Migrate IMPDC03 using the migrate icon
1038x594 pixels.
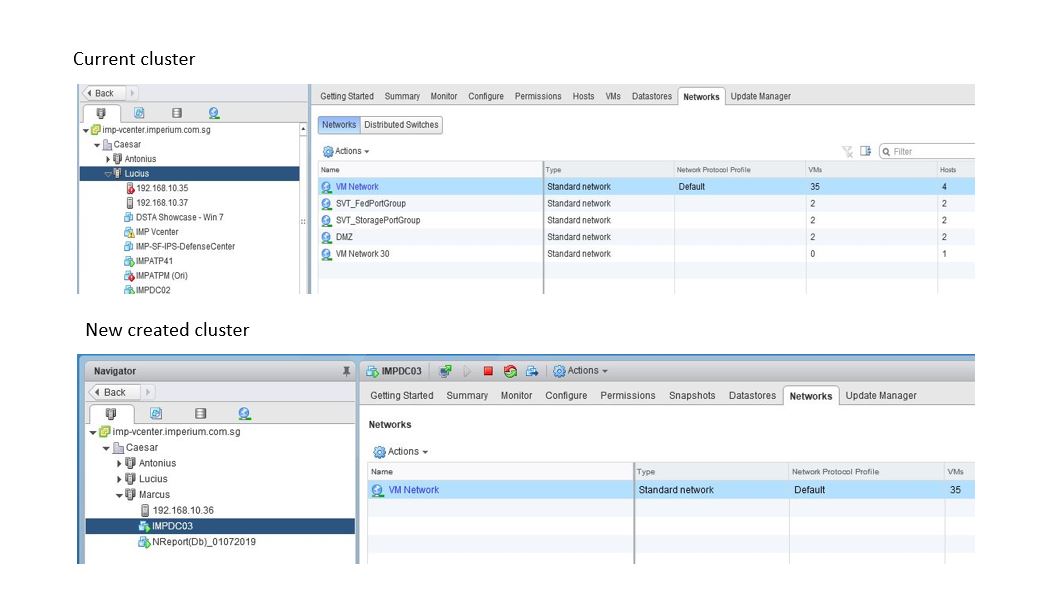pos(532,371)
